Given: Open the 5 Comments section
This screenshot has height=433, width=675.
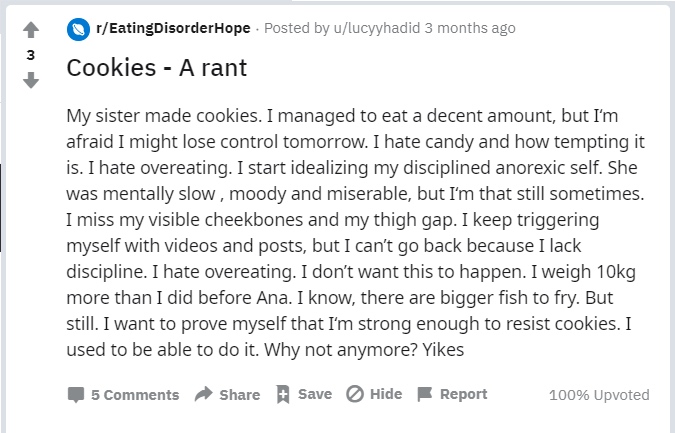Looking at the screenshot, I should point(135,395).
